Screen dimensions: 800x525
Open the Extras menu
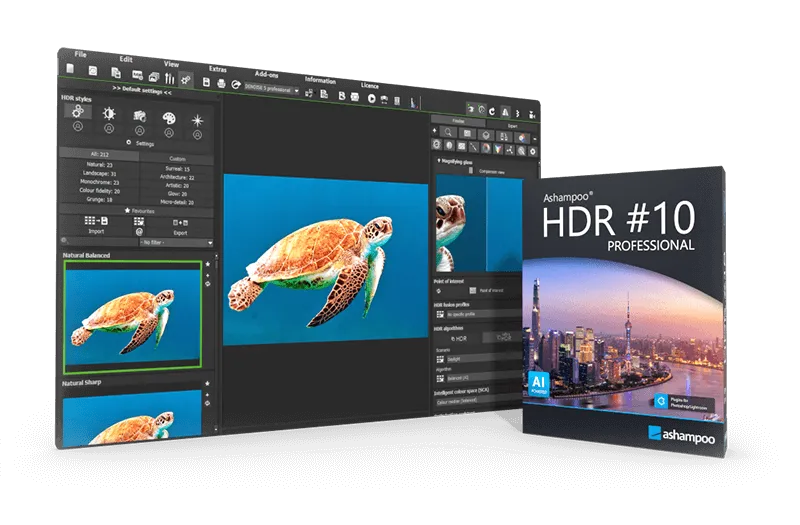point(217,69)
